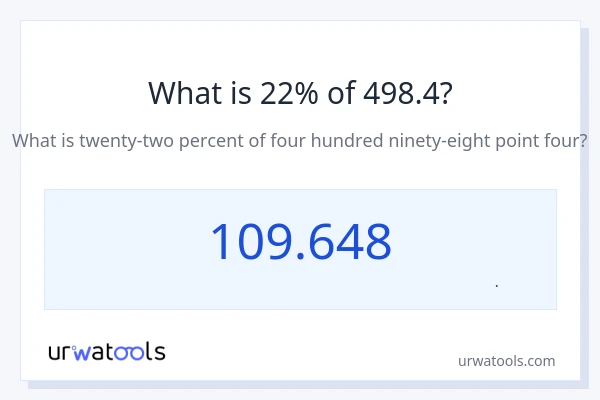600x400 pixels.
Task: Click the 'ur' letters starting the logo
Action: (x=60, y=352)
